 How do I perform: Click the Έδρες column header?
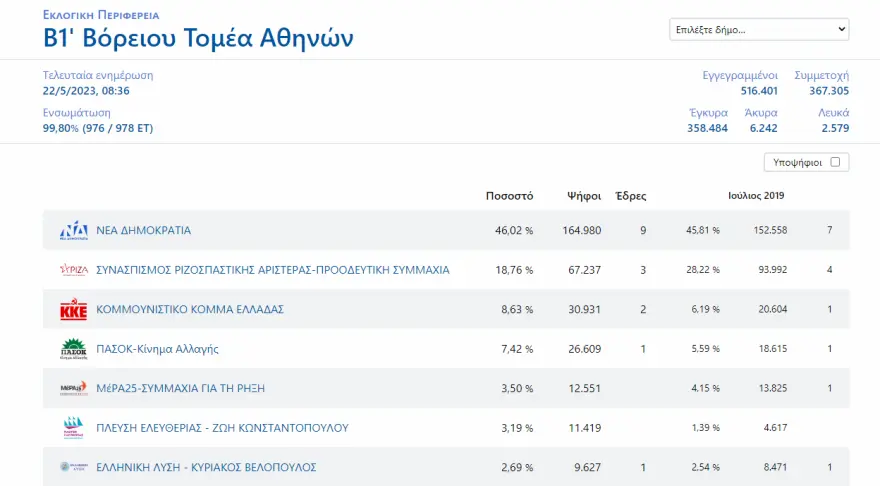(x=630, y=196)
